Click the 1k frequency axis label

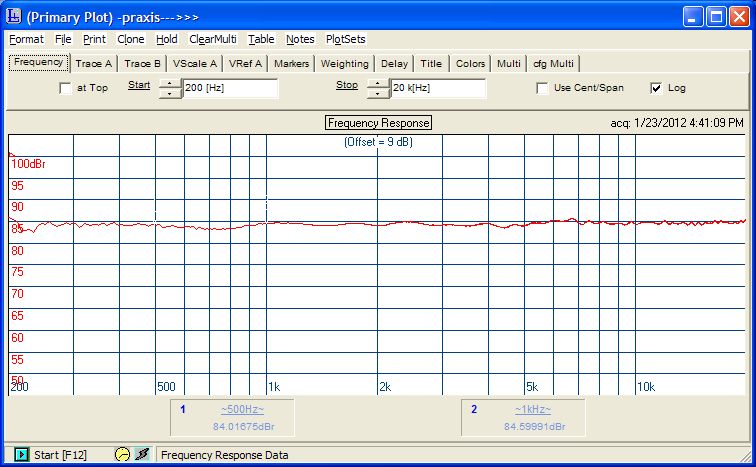click(x=274, y=387)
